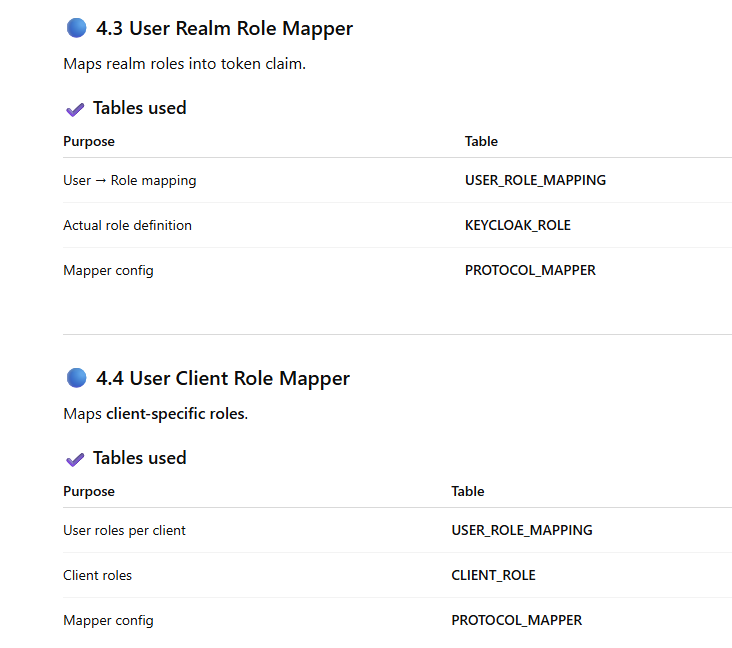Click the bold "client-specific roles" text
Screen dimensions: 732x648
pos(175,413)
